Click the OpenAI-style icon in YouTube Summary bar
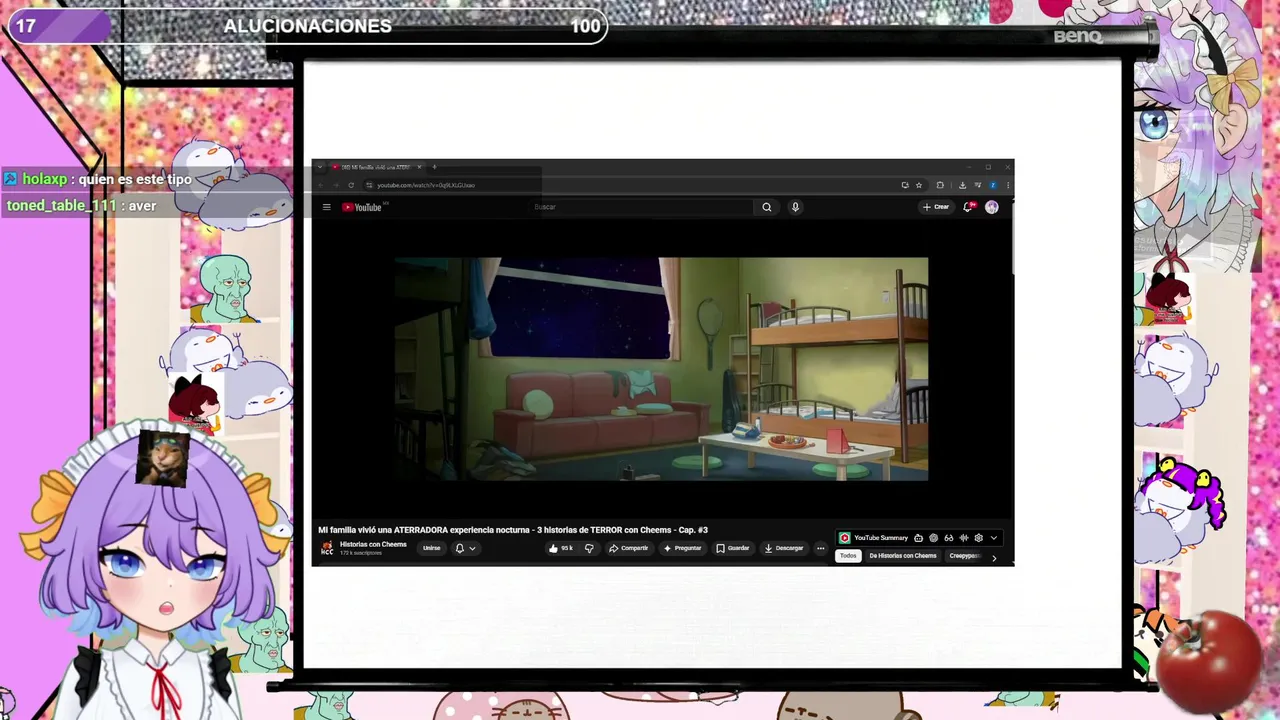1280x720 pixels. tap(933, 538)
